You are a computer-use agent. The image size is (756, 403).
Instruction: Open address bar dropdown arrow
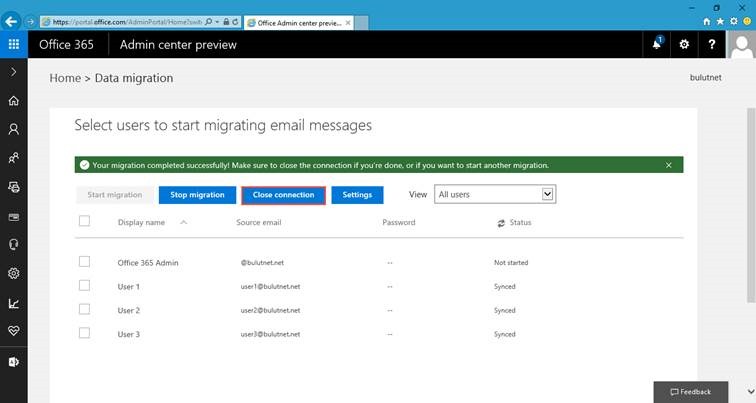[217, 22]
